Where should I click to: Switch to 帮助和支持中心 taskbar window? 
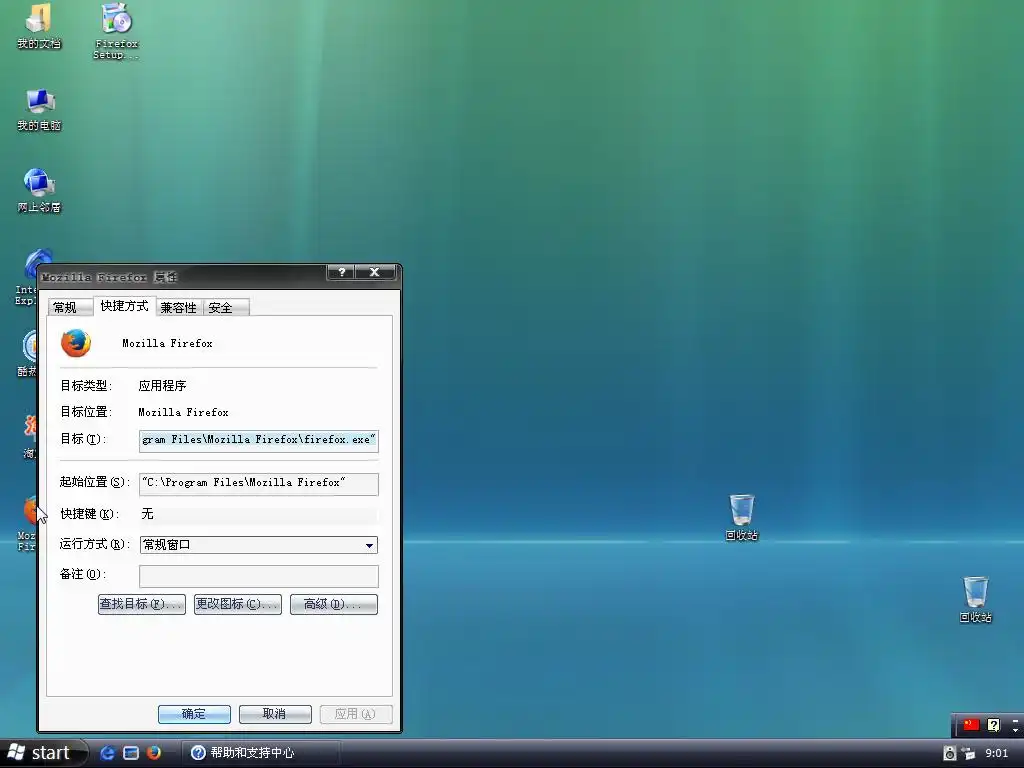click(260, 753)
